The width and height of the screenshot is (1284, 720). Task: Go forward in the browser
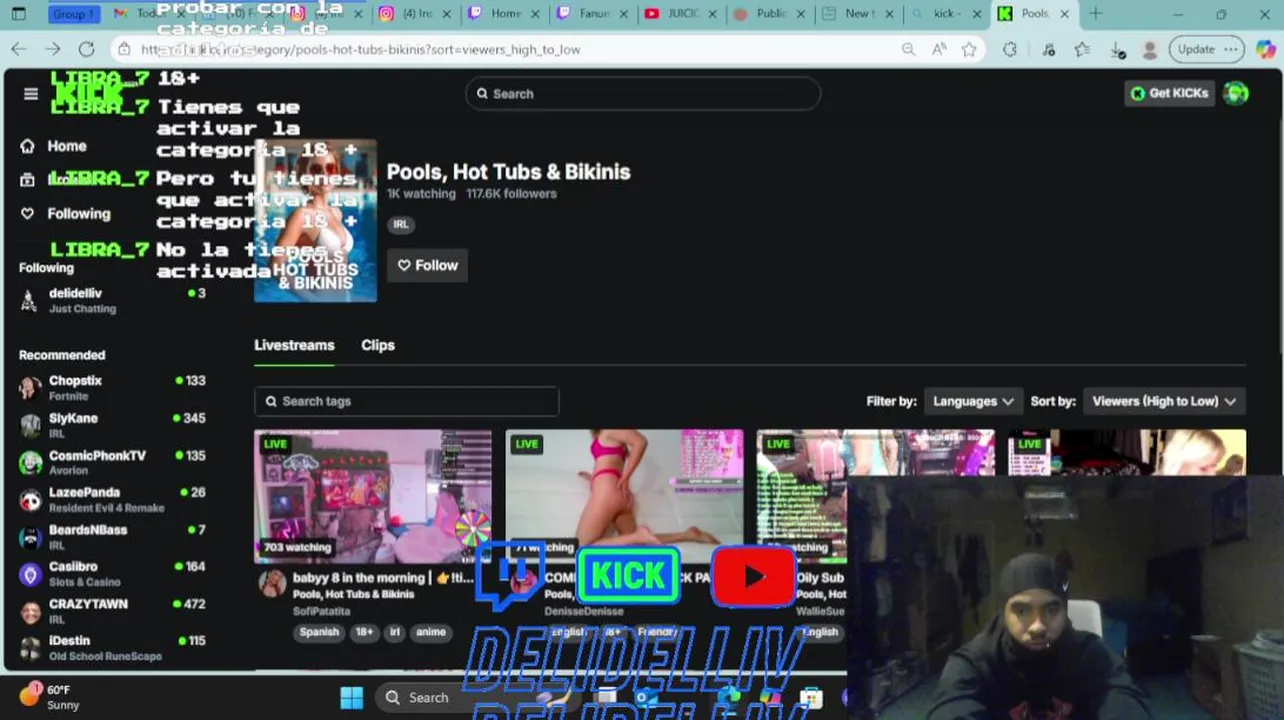(x=52, y=49)
